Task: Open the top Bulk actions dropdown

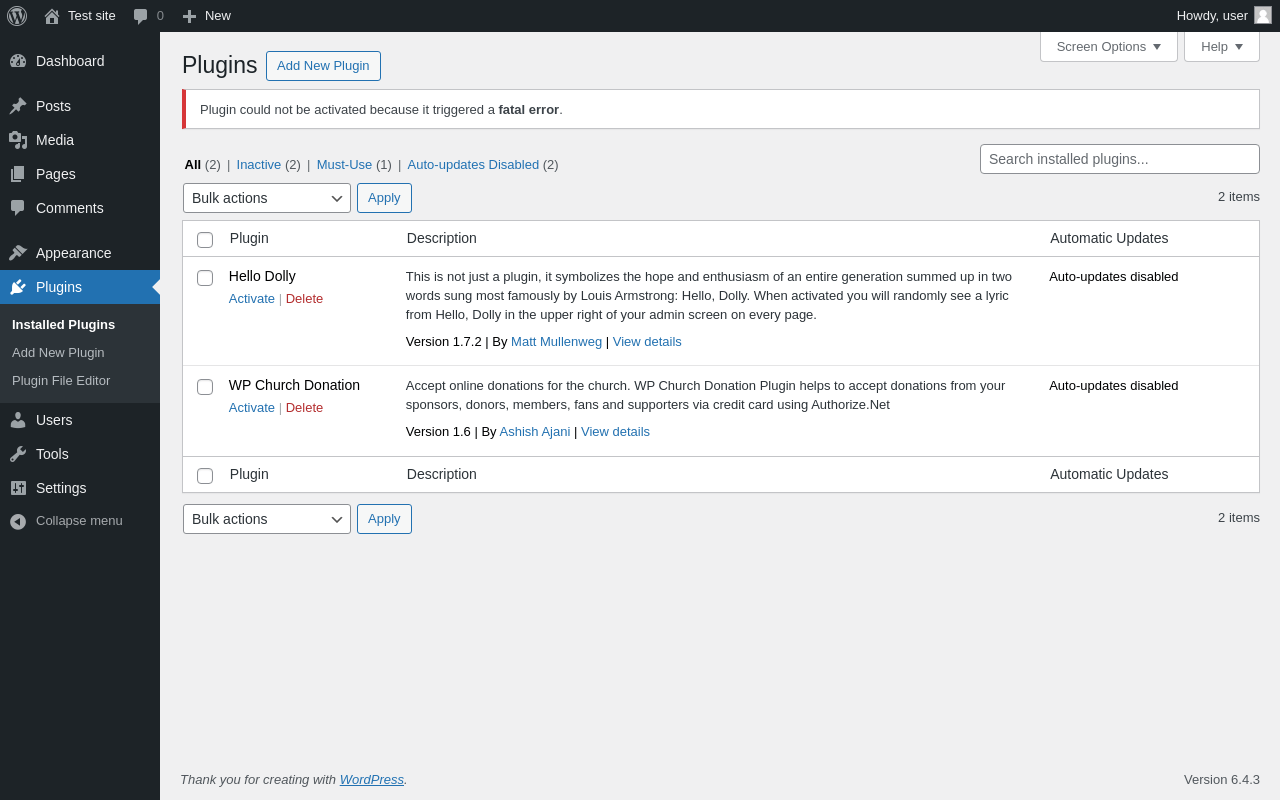Action: pyautogui.click(x=267, y=198)
